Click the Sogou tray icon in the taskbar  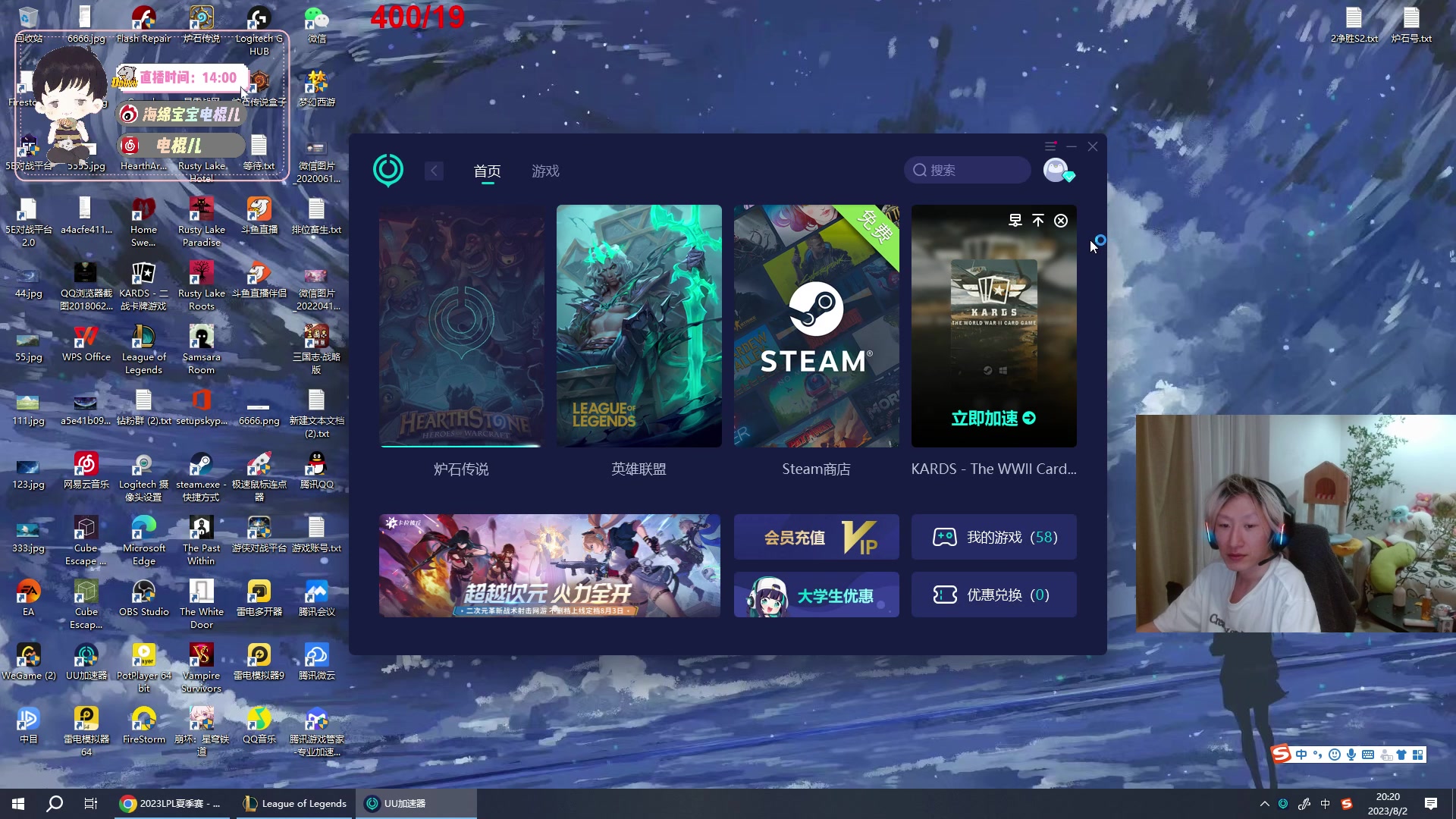(x=1347, y=804)
